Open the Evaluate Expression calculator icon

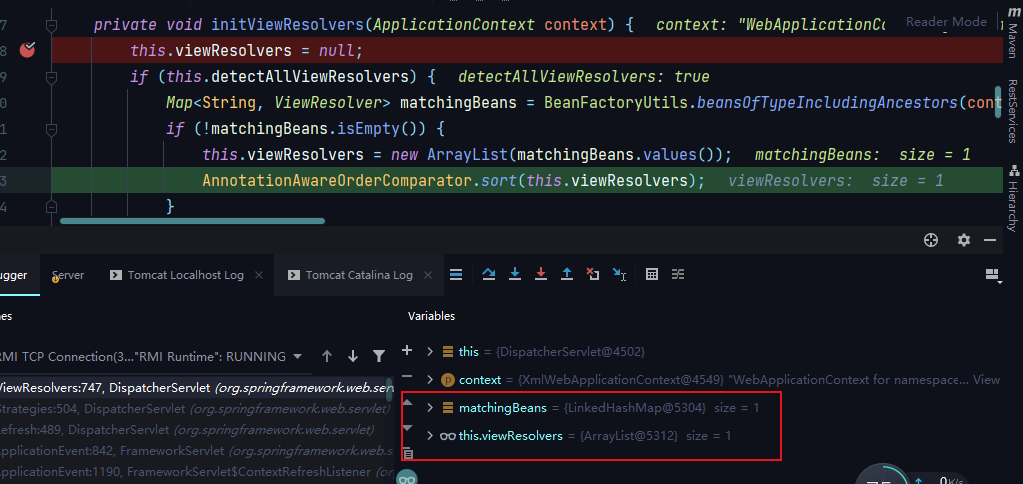(x=651, y=275)
